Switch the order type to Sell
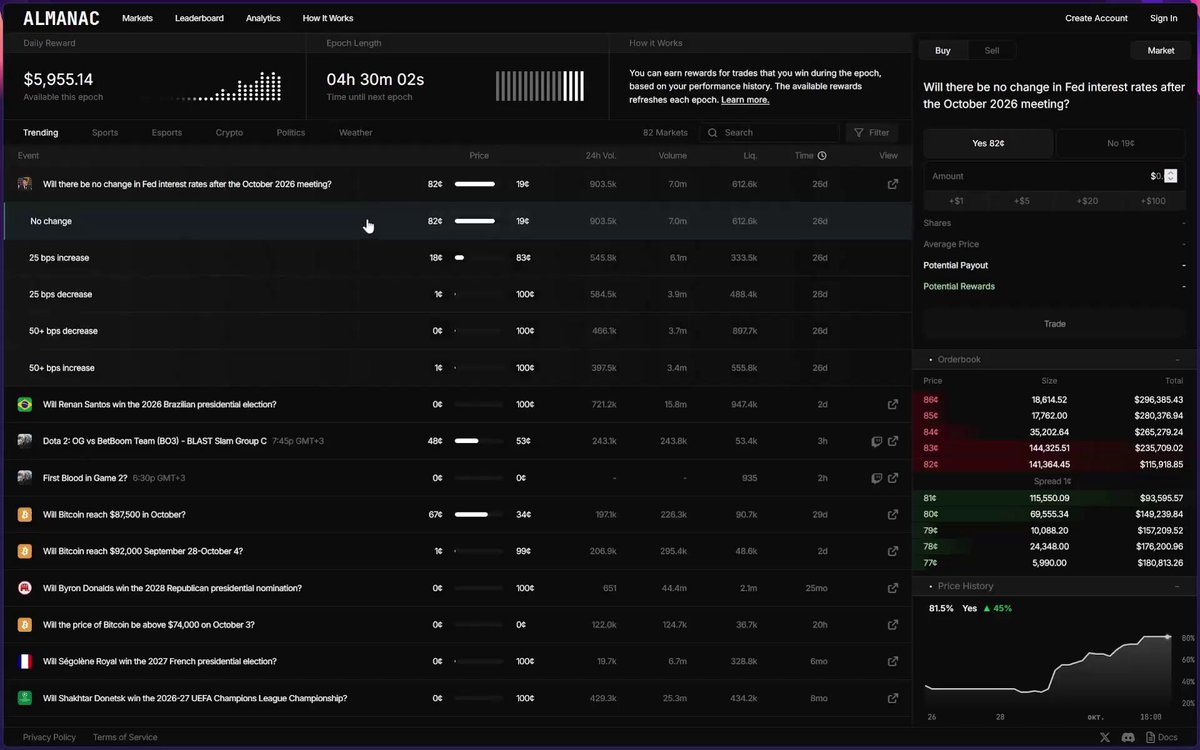Screen dimensions: 1200x750 click(x=992, y=50)
